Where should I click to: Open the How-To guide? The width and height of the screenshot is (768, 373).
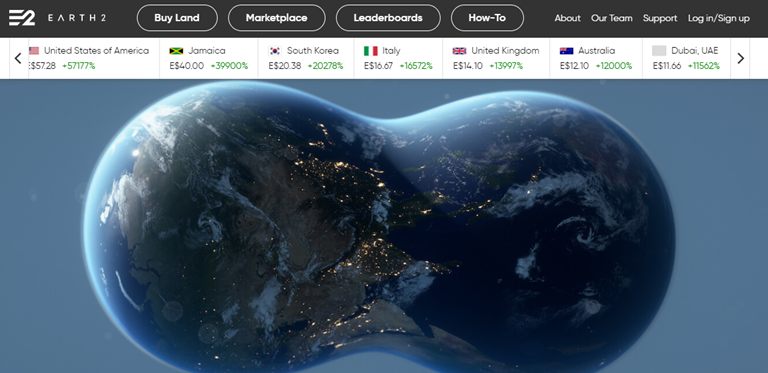click(x=487, y=18)
